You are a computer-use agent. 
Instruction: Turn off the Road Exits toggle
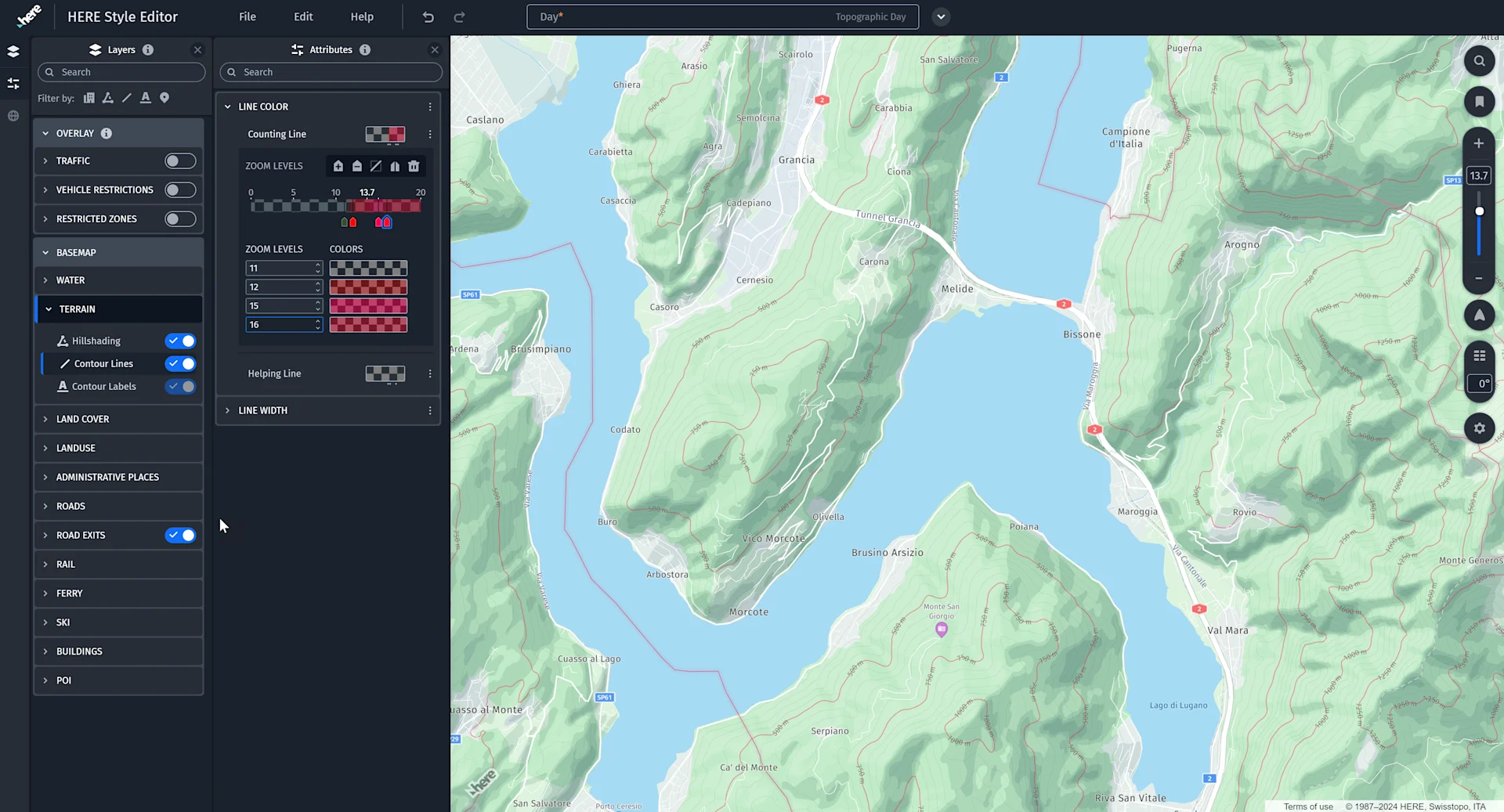coord(179,535)
